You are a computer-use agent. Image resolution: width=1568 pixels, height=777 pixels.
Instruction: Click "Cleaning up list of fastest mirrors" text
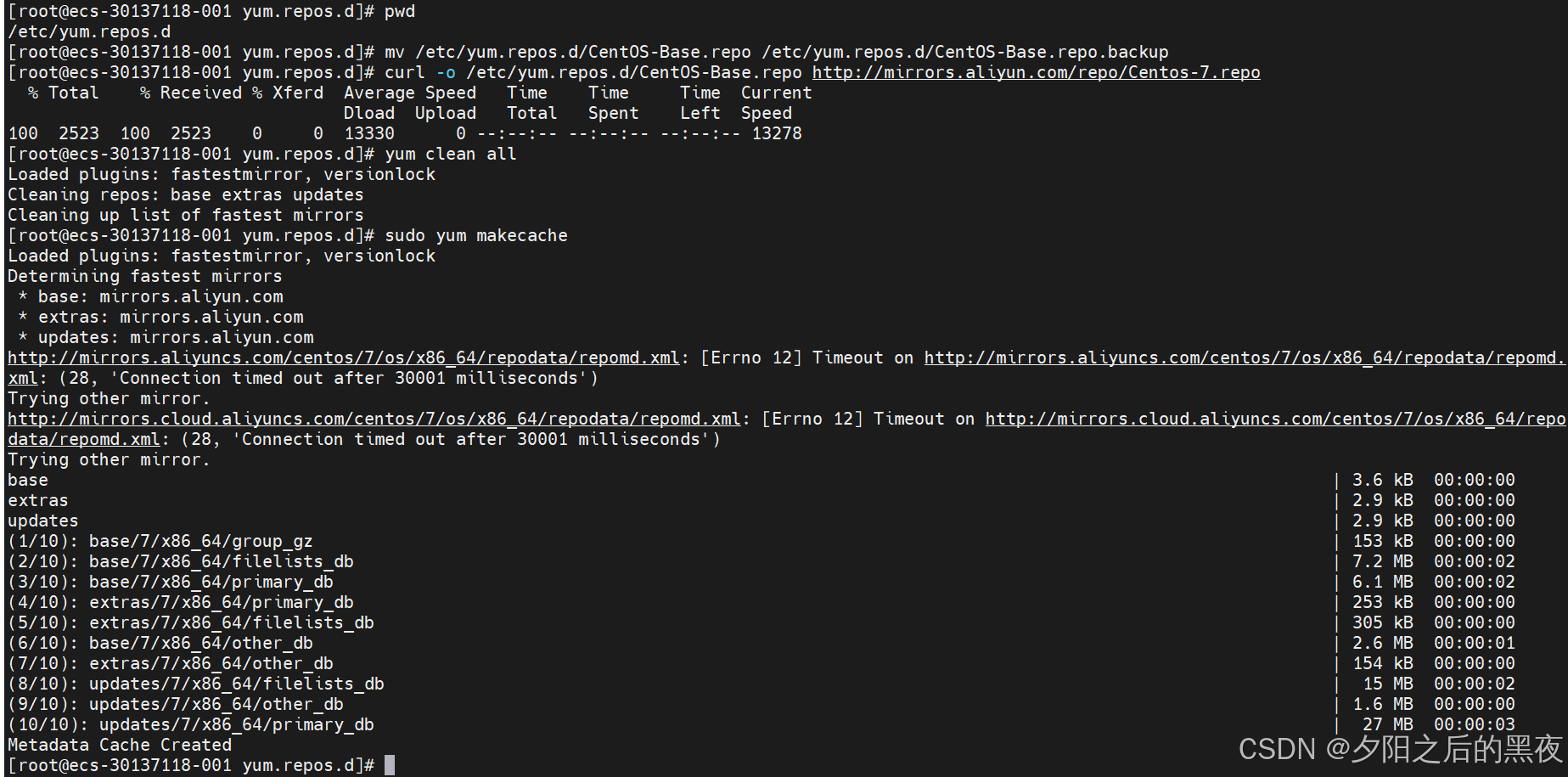185,215
